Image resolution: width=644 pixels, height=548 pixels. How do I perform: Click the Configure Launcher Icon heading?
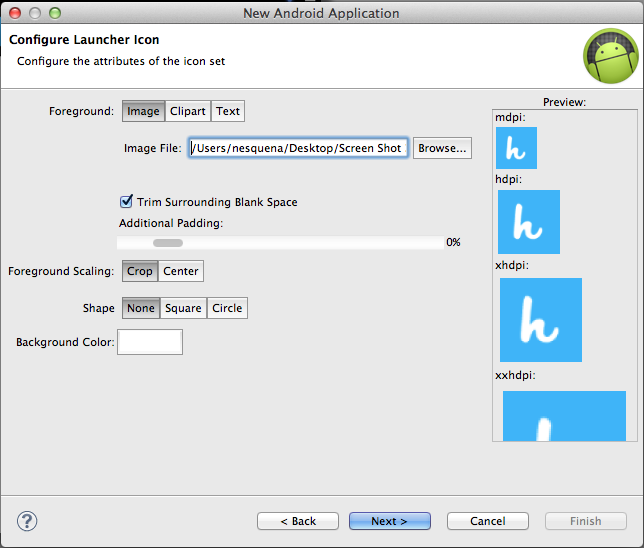click(x=84, y=39)
